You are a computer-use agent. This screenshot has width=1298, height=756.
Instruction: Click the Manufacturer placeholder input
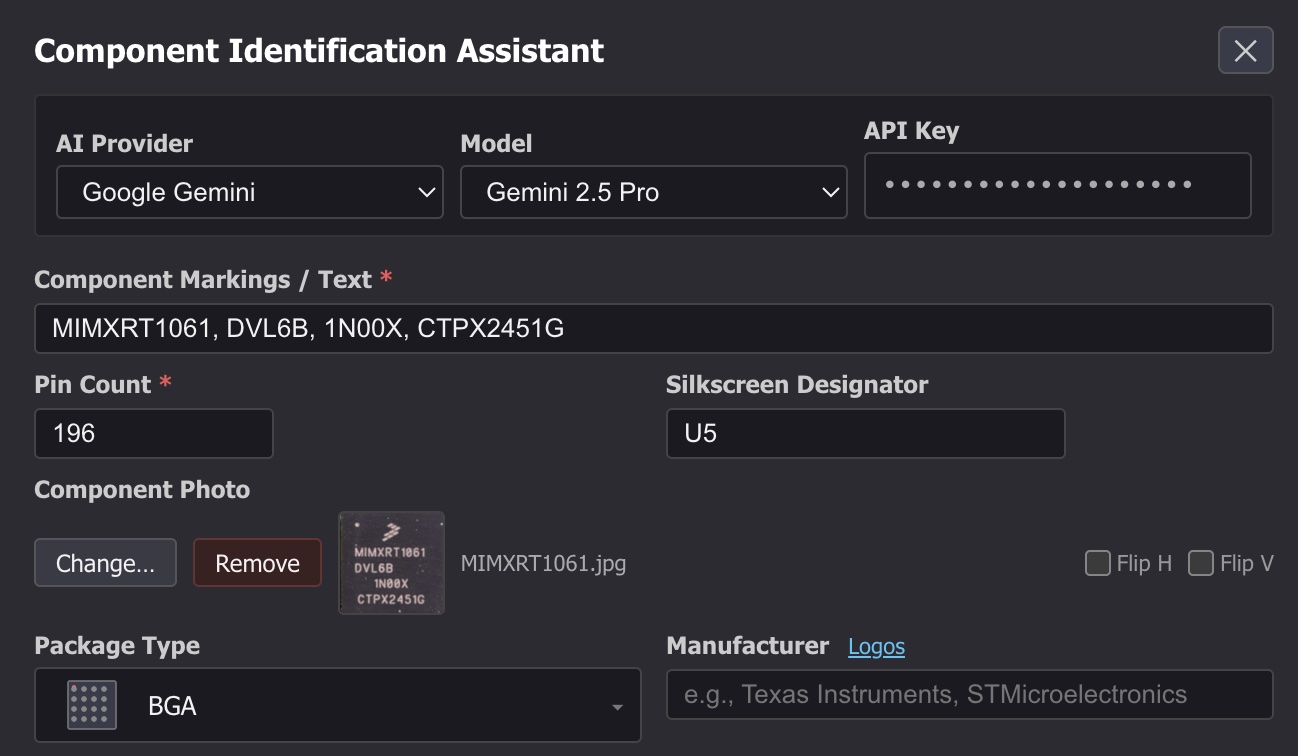pos(969,694)
